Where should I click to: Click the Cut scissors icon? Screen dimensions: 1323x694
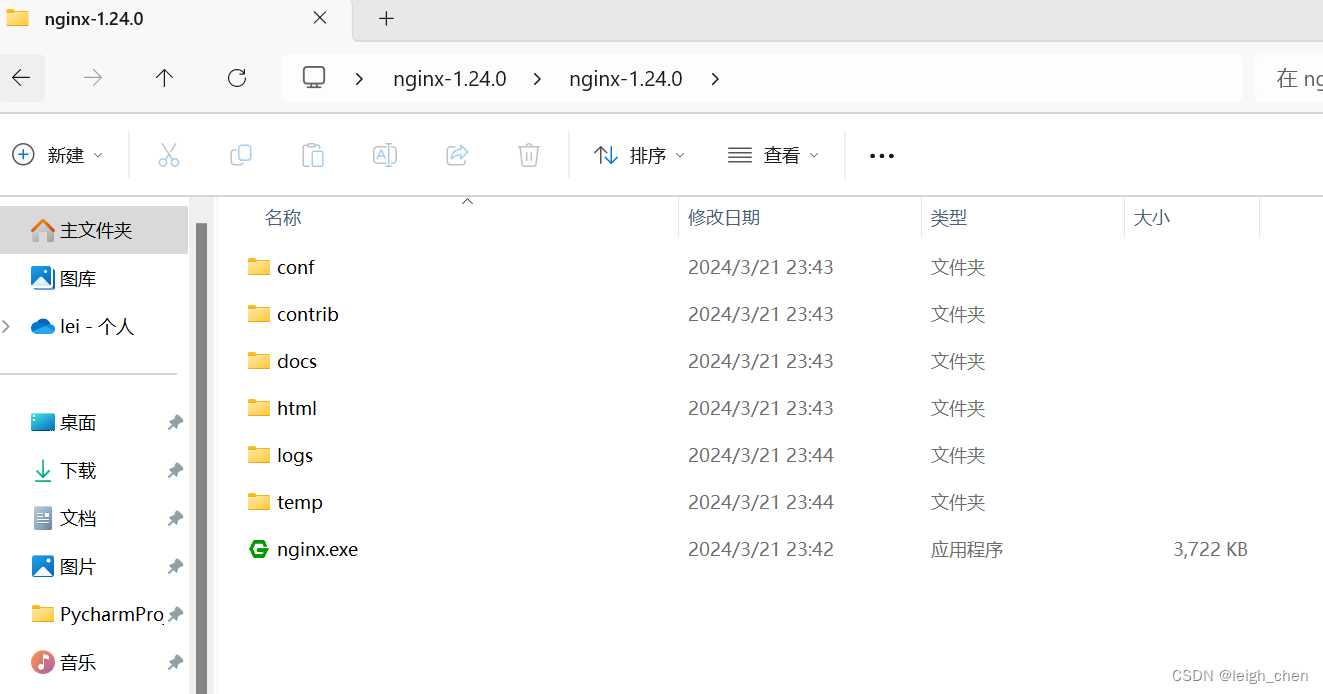169,155
